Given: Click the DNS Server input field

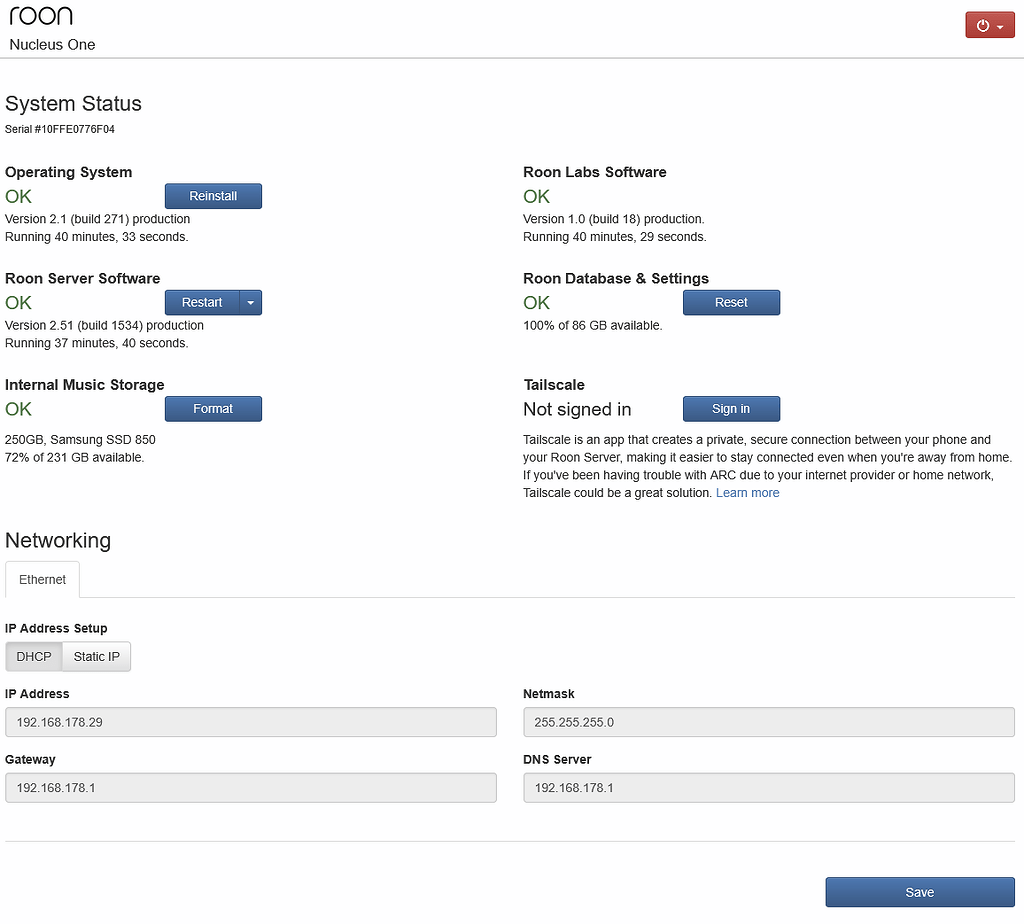Looking at the screenshot, I should tap(768, 787).
